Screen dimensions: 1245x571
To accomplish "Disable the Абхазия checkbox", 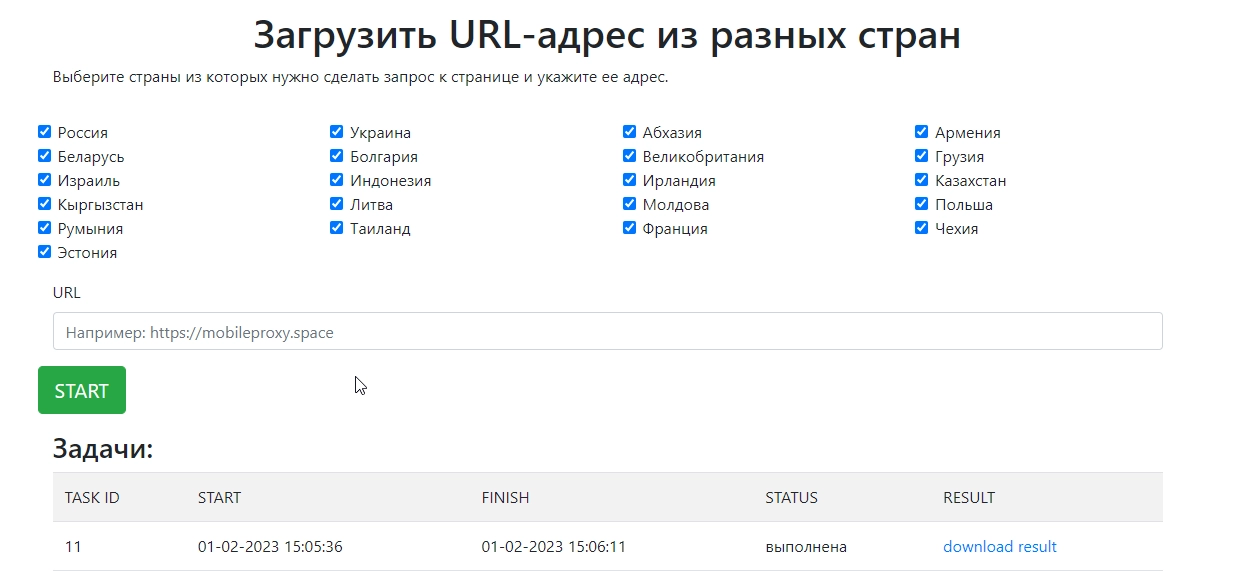I will (x=629, y=132).
